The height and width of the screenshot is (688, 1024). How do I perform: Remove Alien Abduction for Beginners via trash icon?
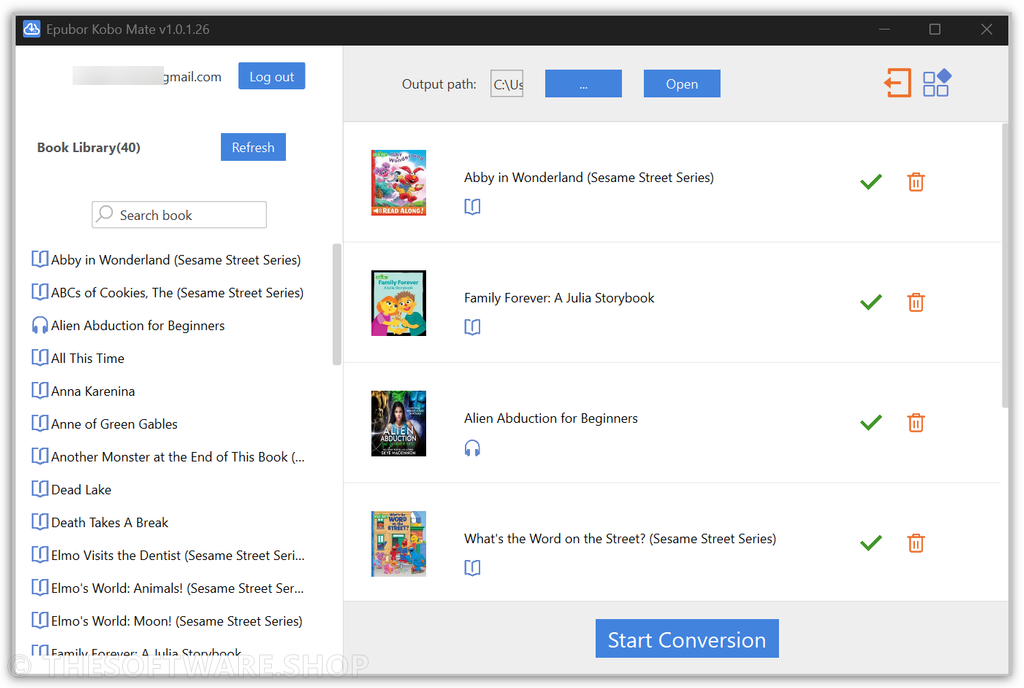916,422
